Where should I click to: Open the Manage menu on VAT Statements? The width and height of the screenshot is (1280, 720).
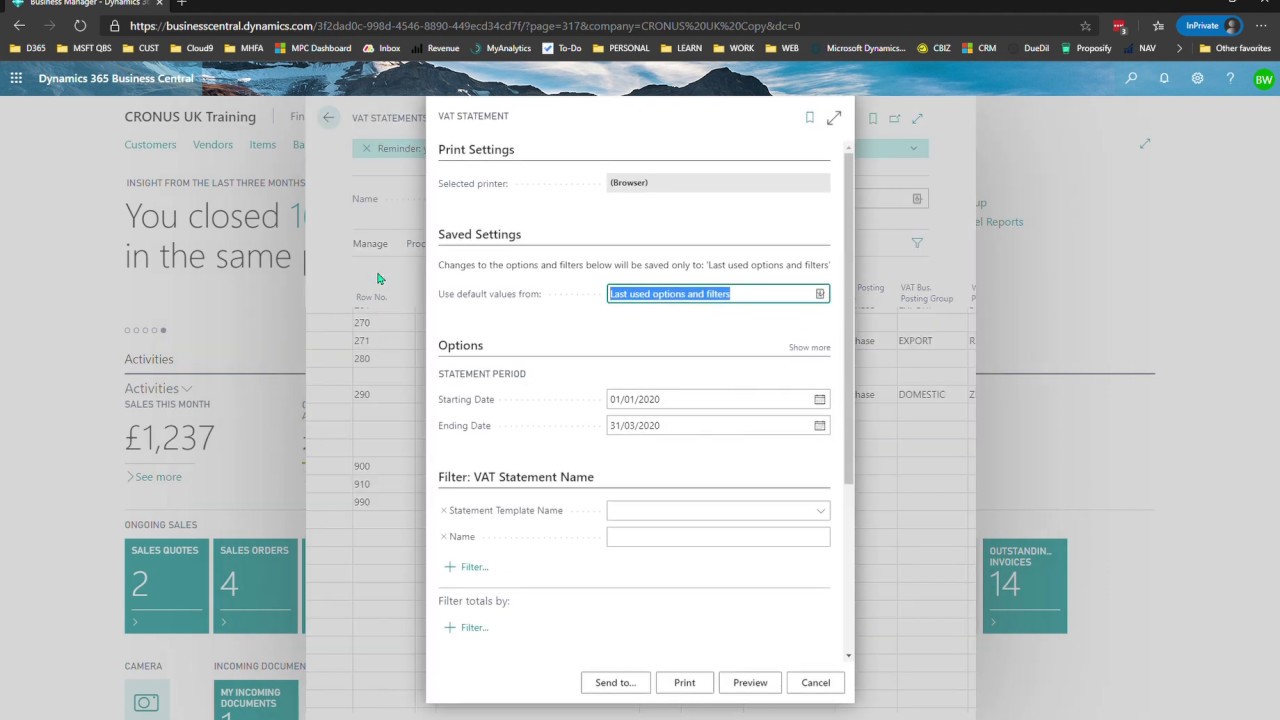[370, 244]
